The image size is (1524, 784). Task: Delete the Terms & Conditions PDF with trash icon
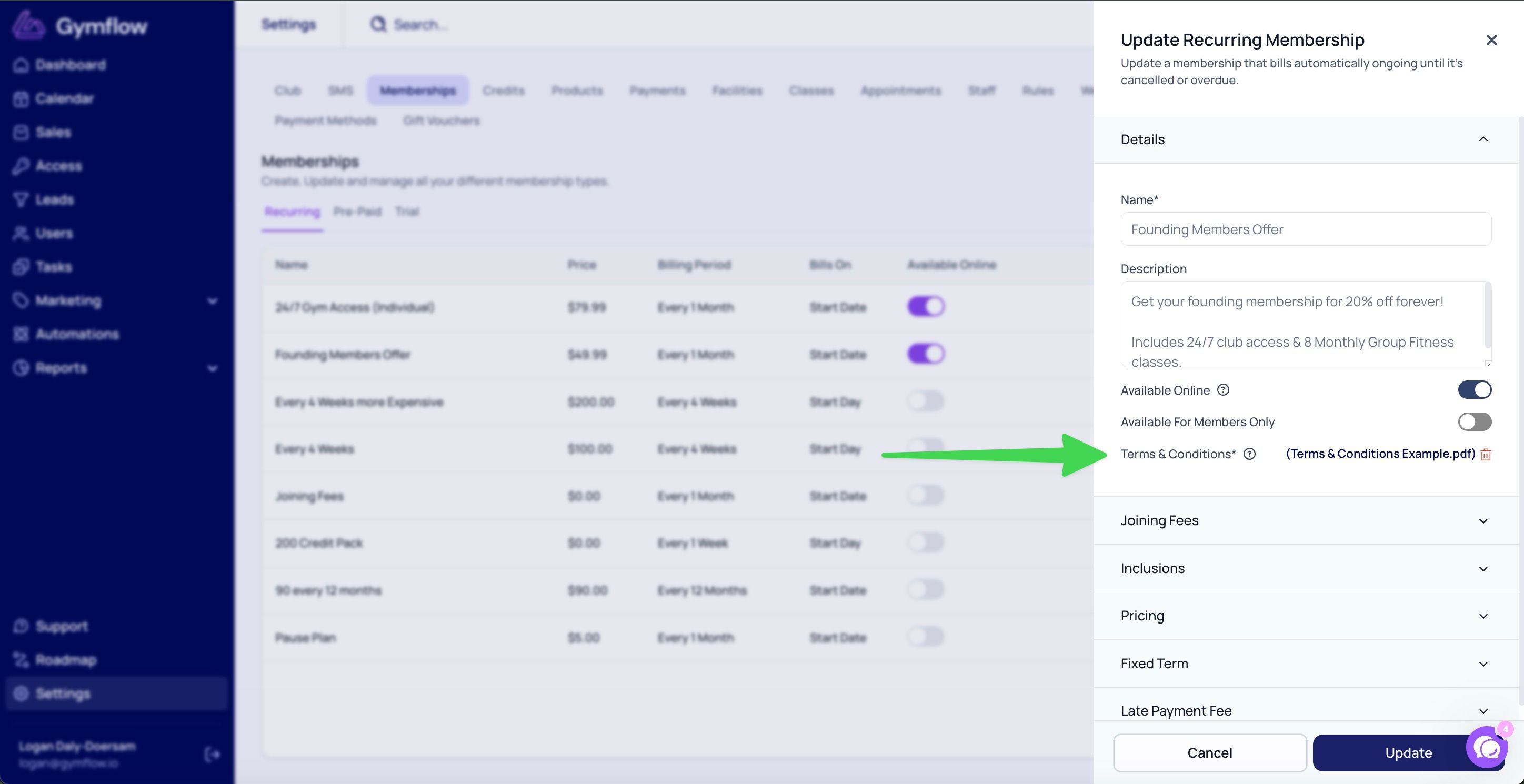(x=1486, y=455)
